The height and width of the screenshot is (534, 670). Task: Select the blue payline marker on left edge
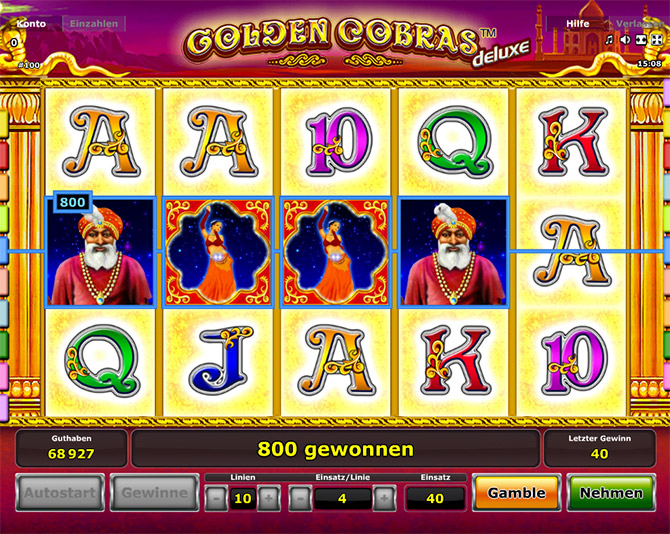(x=3, y=251)
